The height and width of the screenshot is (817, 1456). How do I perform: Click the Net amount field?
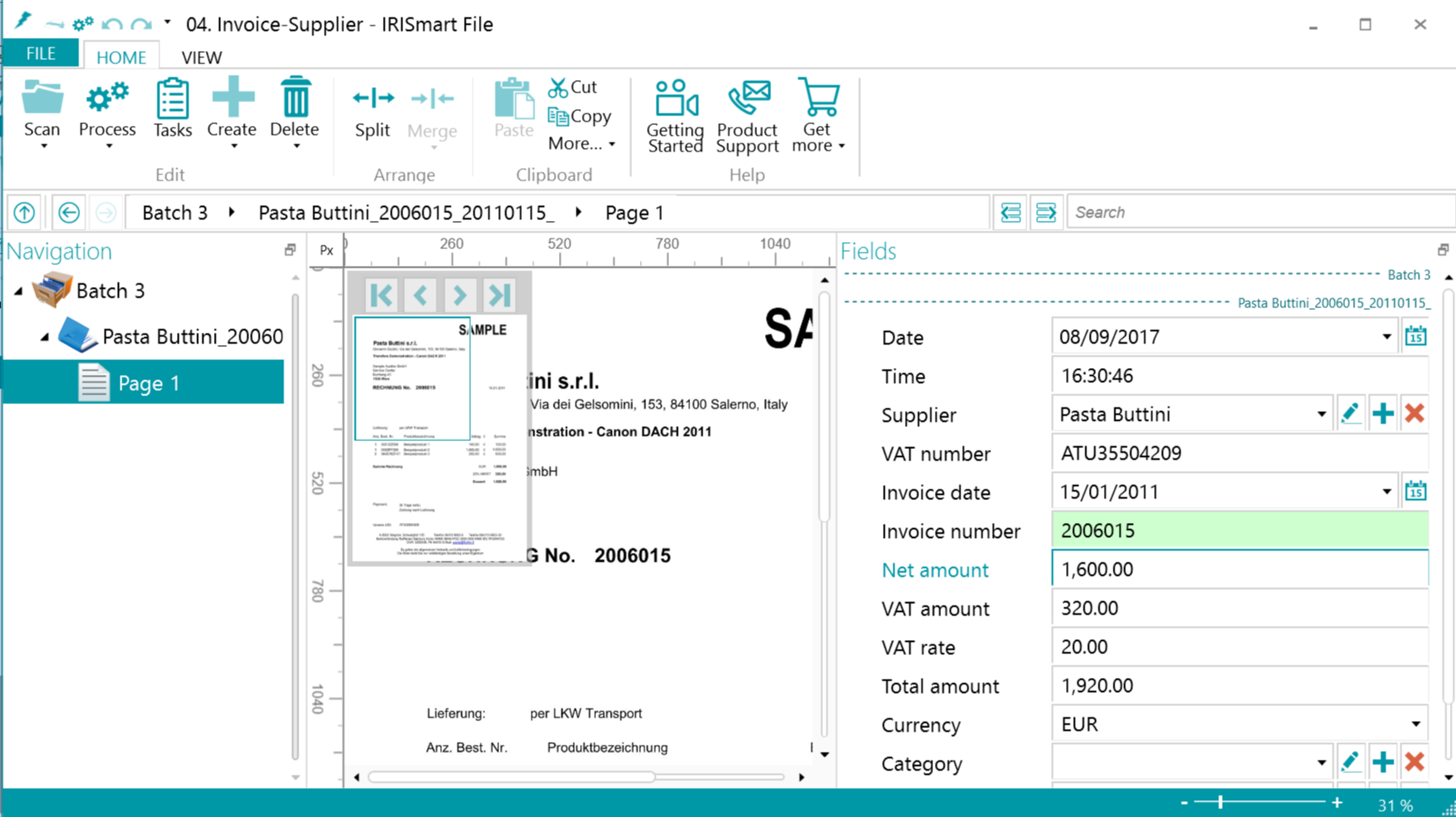(1239, 569)
